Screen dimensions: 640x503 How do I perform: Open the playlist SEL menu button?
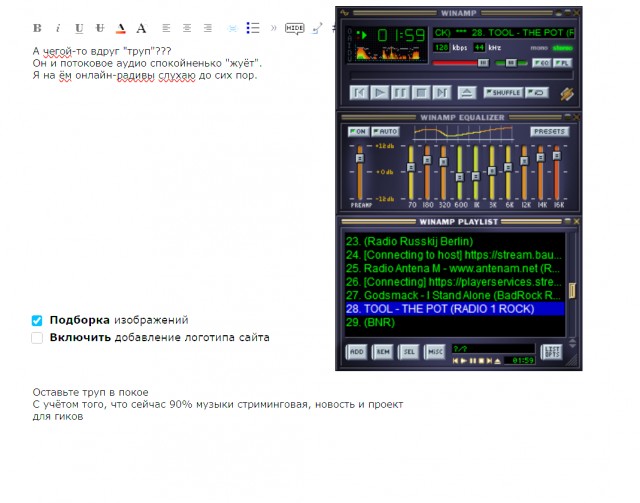click(409, 352)
